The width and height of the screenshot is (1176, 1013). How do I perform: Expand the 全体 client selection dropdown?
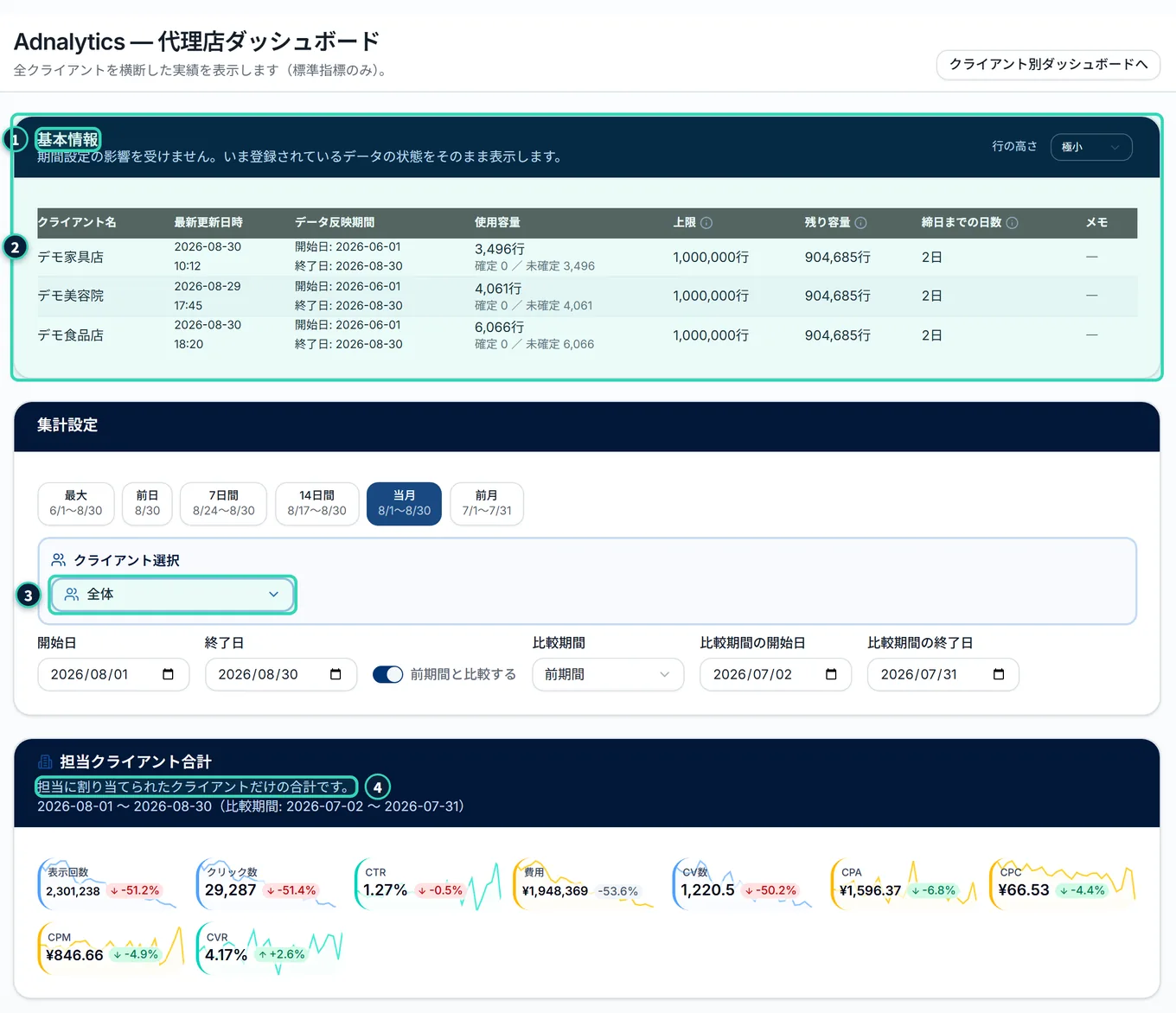(x=172, y=595)
